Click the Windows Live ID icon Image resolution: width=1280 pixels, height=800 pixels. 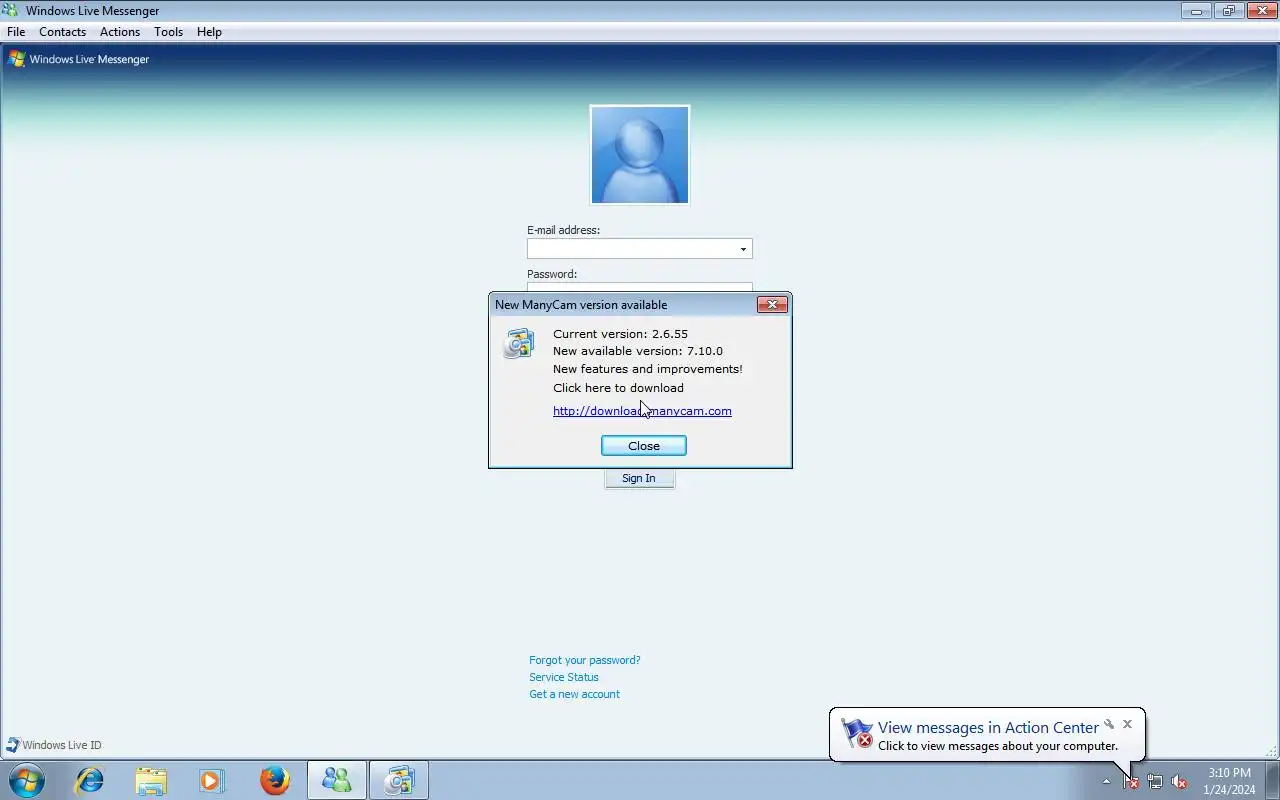[13, 745]
